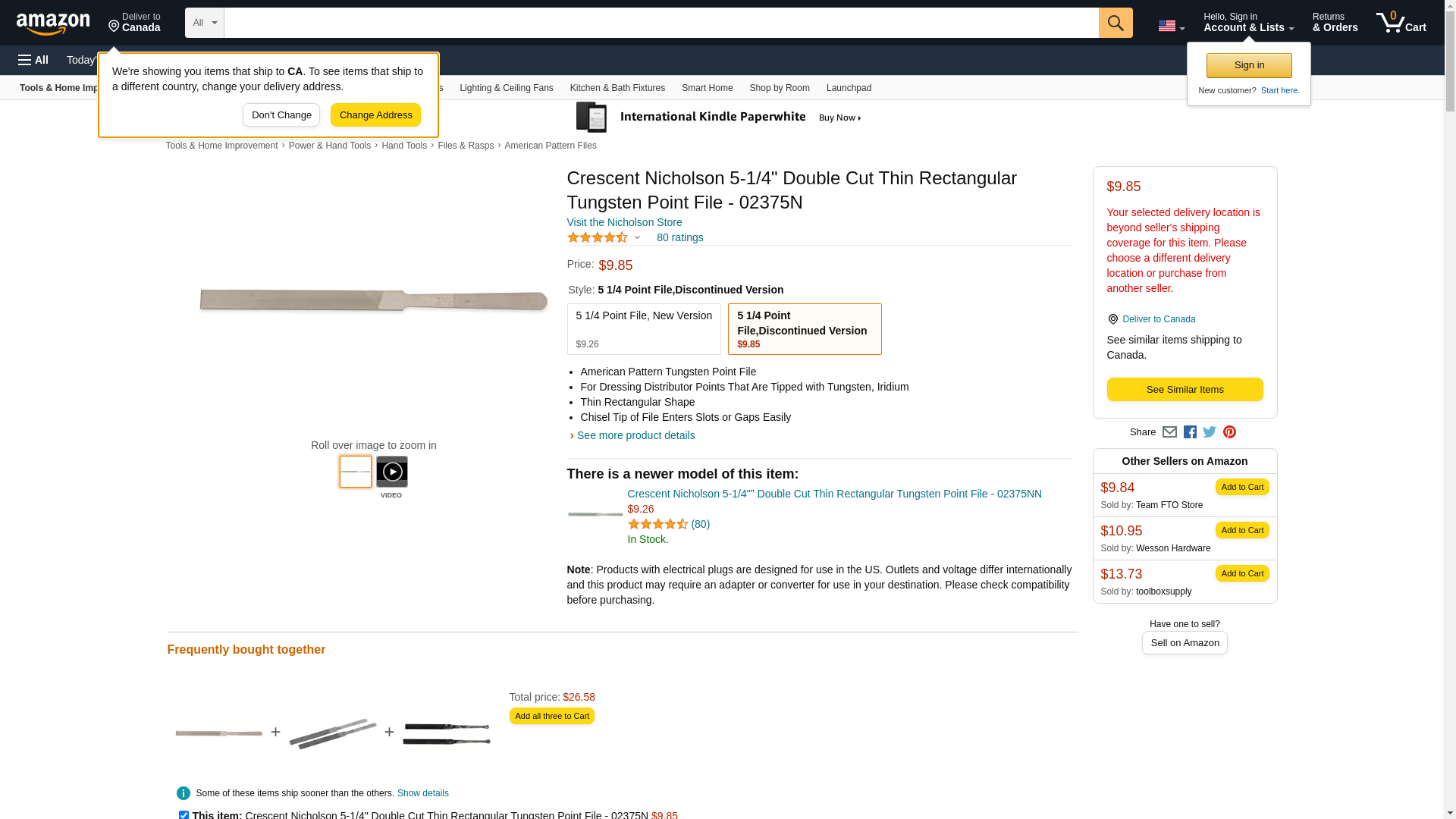Screen dimensions: 1456x819
Task: Share product on Twitter
Action: [x=1210, y=432]
